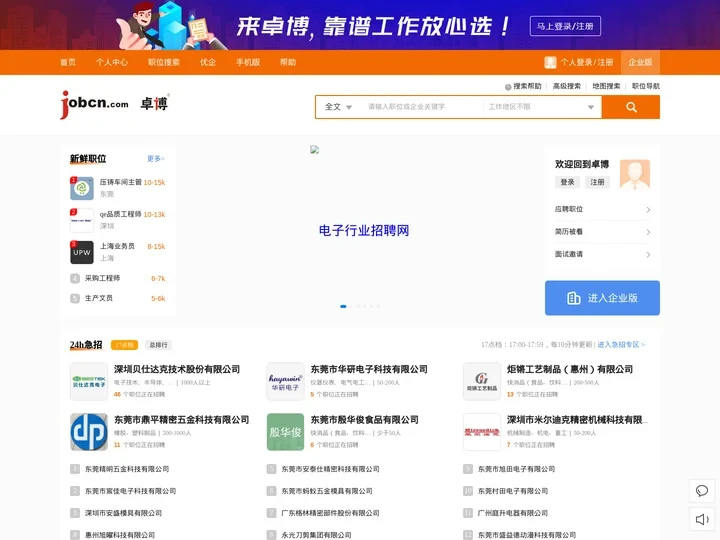Open the 地图搜索 link
The height and width of the screenshot is (540, 720).
coord(606,86)
